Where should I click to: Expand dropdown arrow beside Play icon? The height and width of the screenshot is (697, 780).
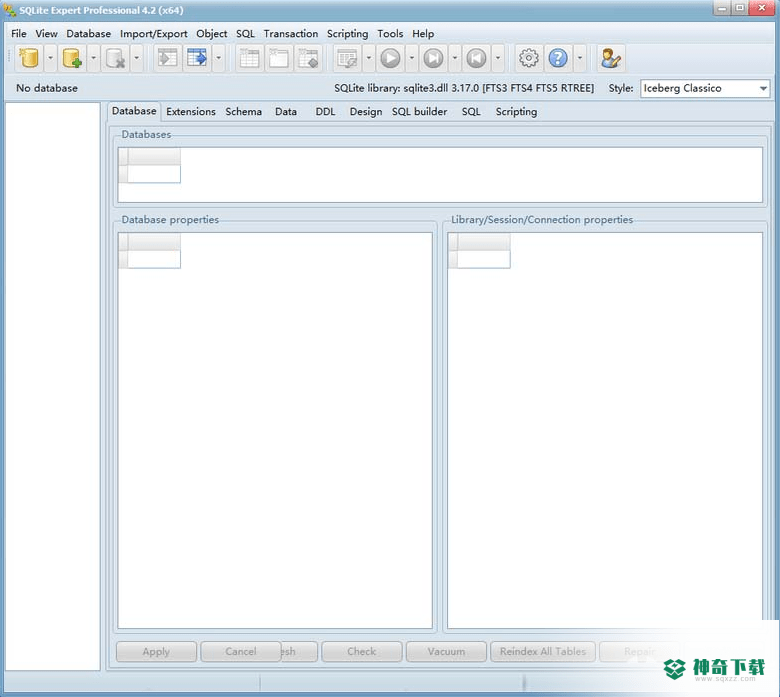(412, 58)
